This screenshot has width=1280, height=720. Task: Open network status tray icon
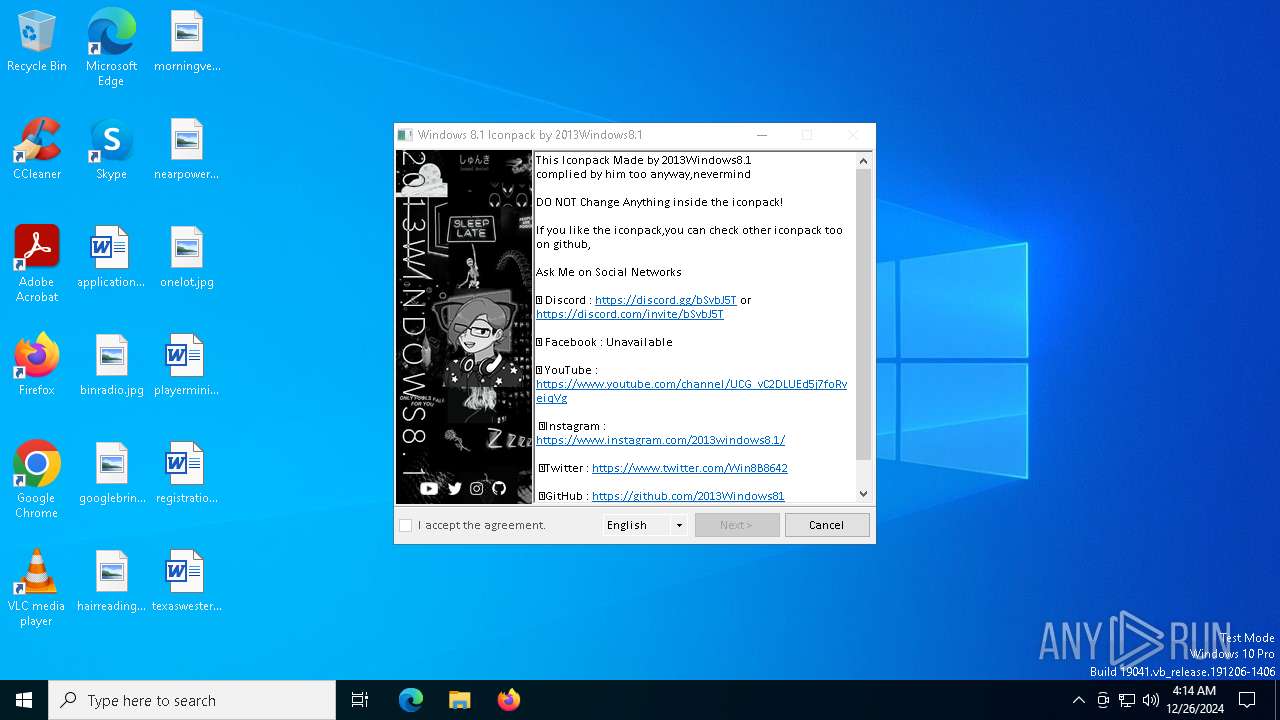(x=1127, y=700)
